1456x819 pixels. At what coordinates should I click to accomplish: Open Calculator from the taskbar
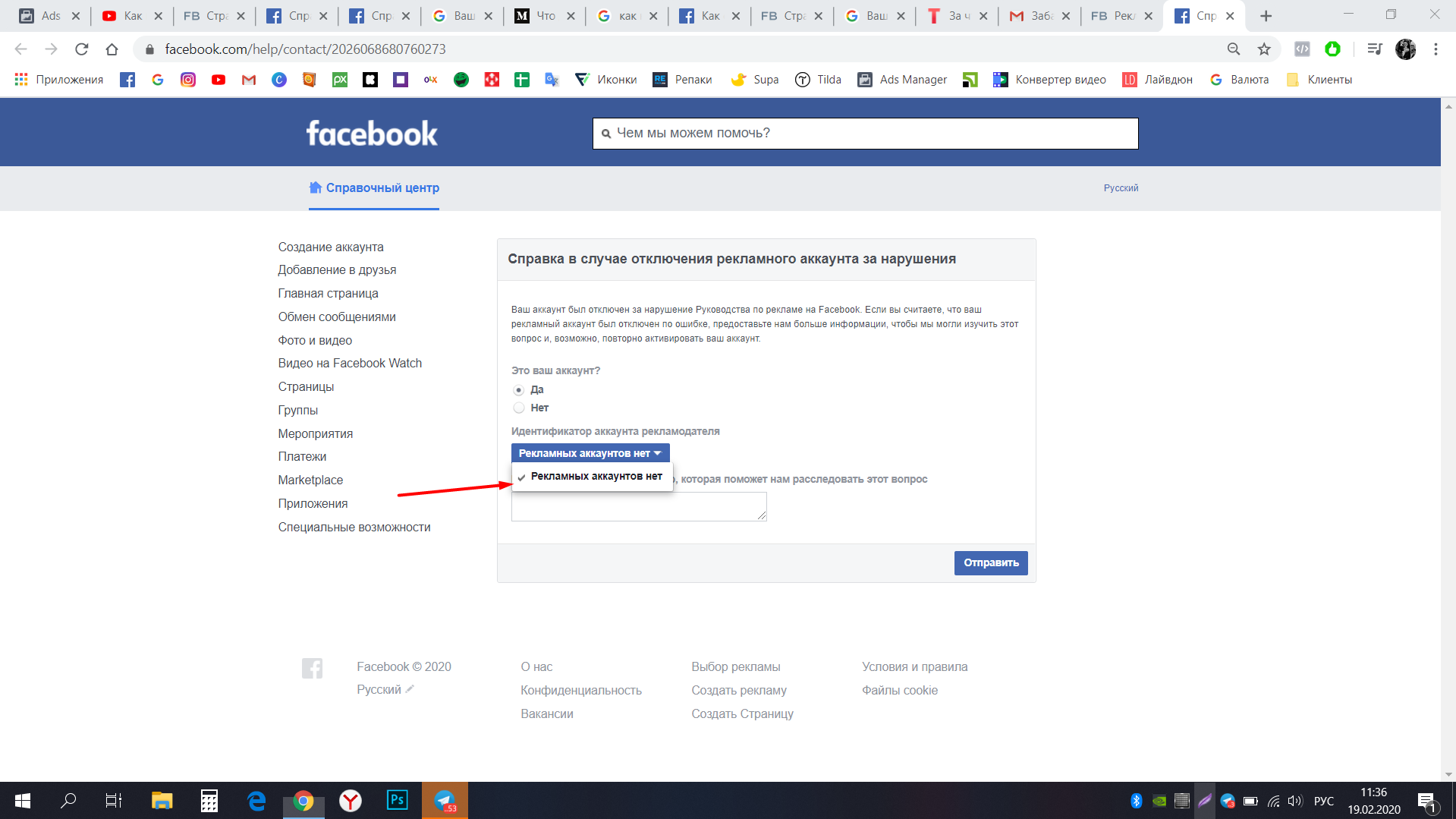(x=209, y=801)
